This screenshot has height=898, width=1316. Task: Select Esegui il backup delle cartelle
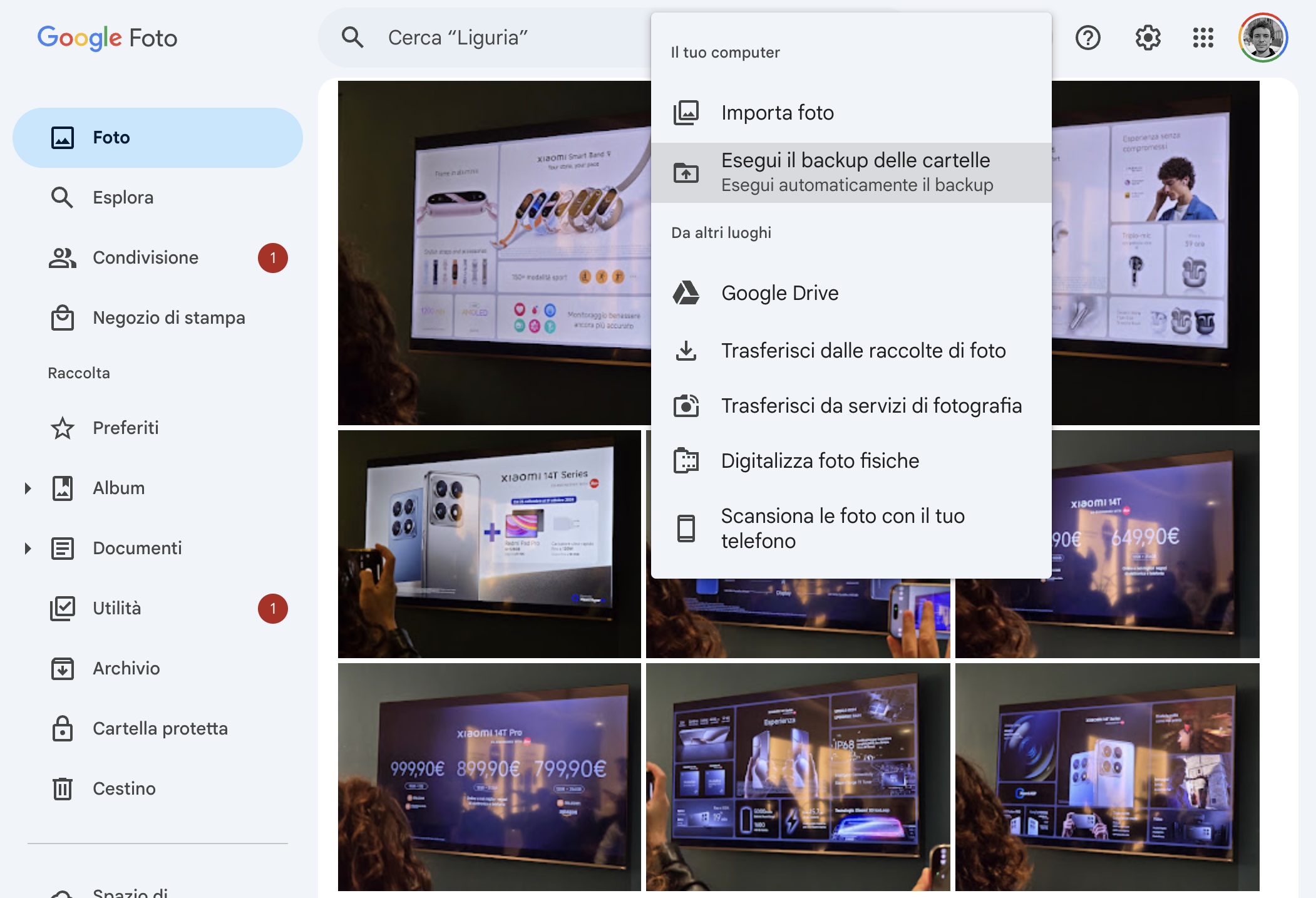tap(851, 173)
